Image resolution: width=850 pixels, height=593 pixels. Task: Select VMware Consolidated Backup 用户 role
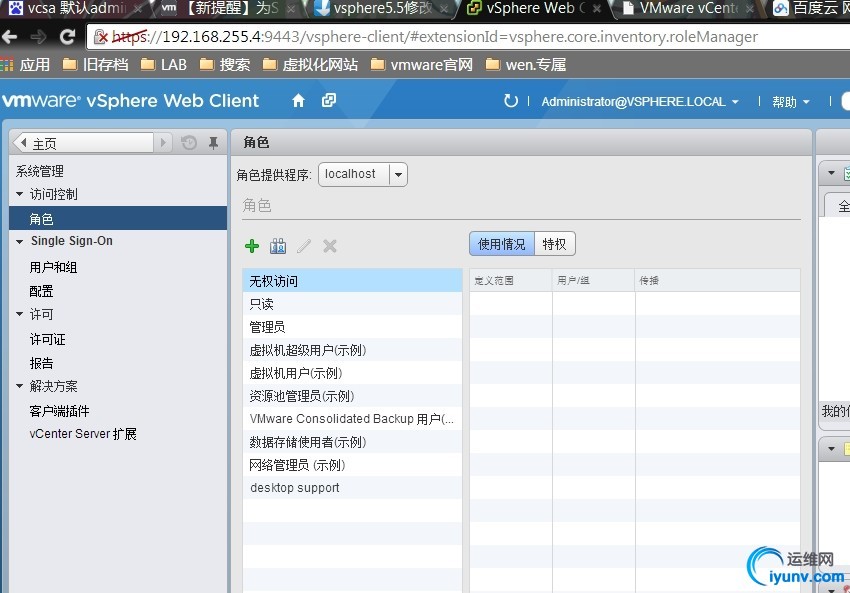352,419
